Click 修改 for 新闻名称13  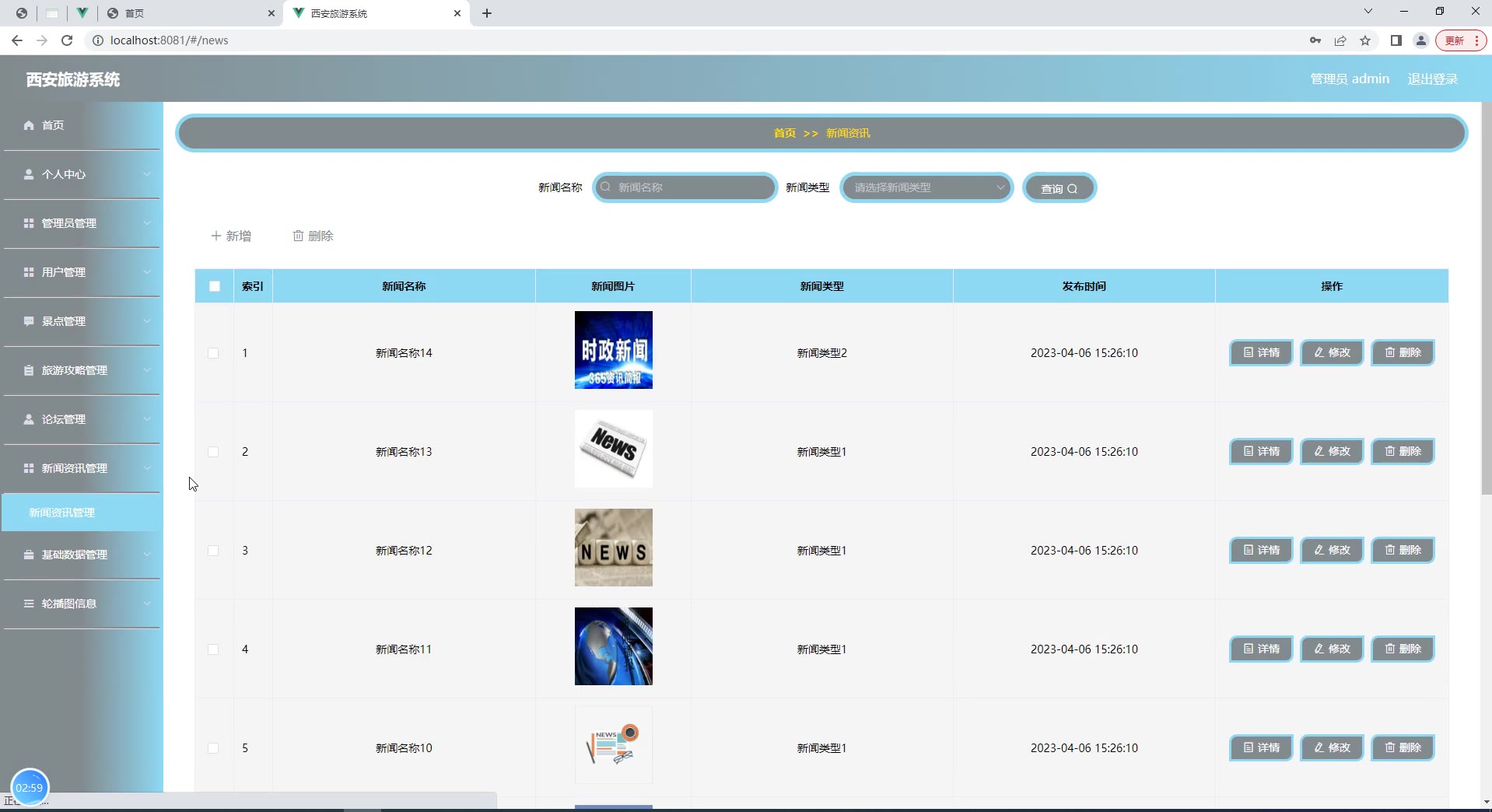coord(1332,451)
